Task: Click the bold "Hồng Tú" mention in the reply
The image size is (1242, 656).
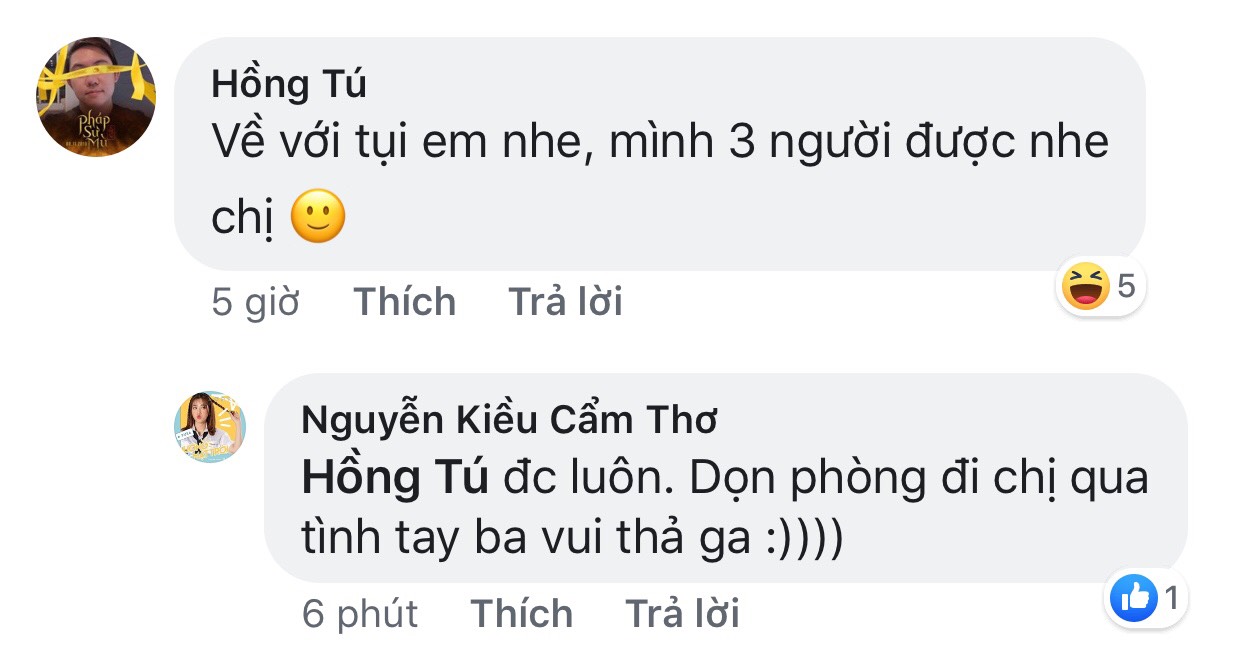Action: coord(395,479)
